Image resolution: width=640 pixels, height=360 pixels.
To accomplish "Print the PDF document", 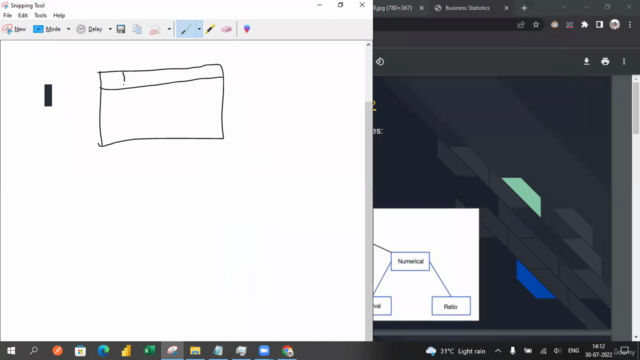I will [605, 62].
